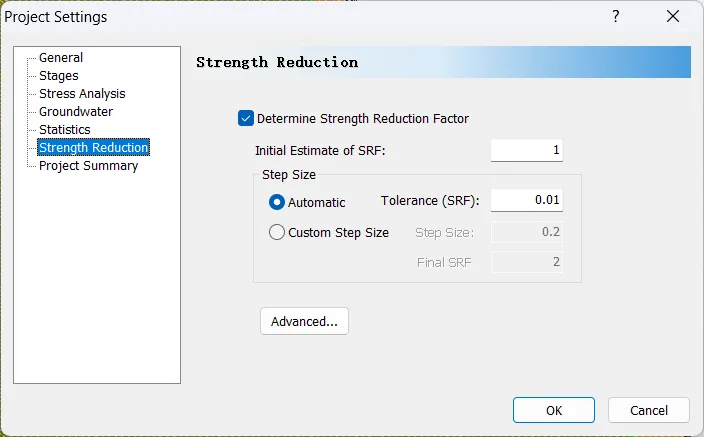This screenshot has height=437, width=704.
Task: Select Statistics in the left tree
Action: [64, 130]
